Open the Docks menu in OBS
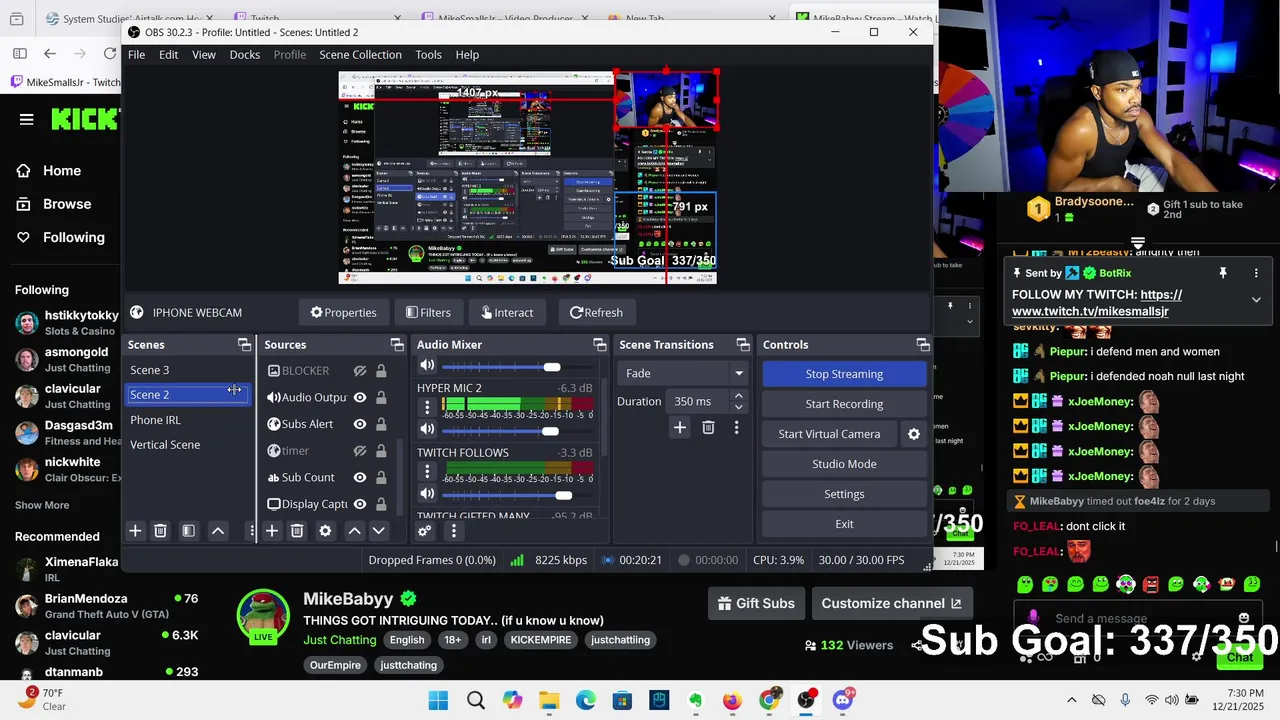This screenshot has height=720, width=1280. click(244, 55)
